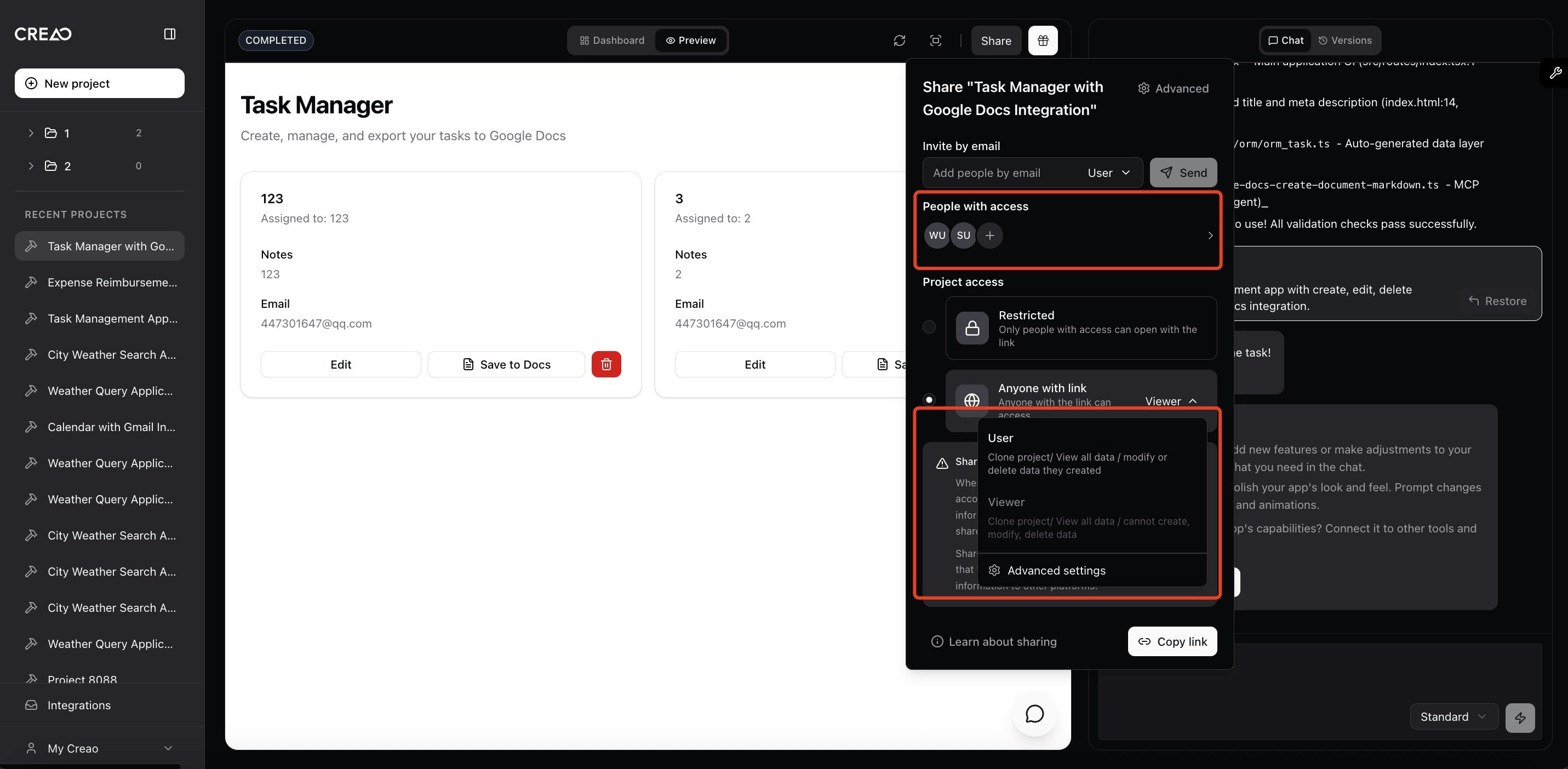Select the Restricted access radio button

[929, 328]
